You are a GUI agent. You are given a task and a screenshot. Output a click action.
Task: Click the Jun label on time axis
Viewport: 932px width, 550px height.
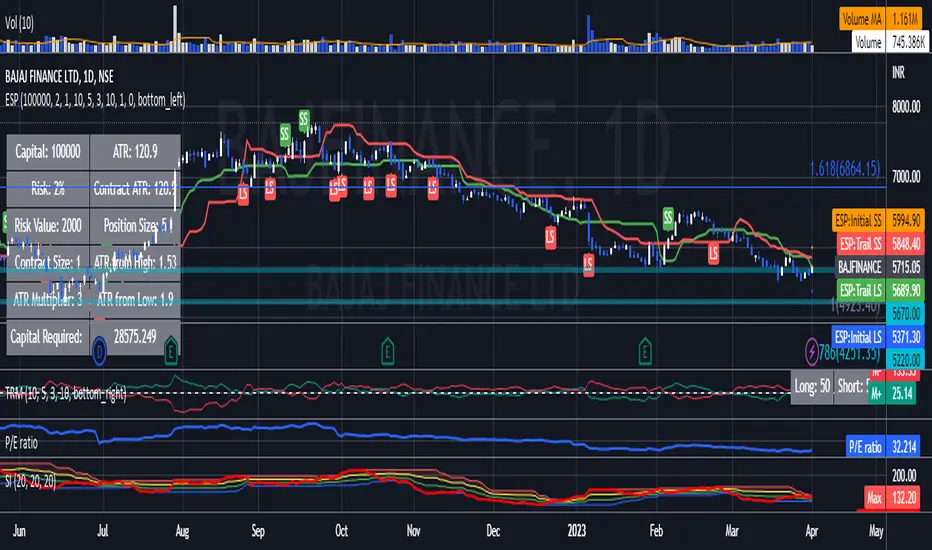pyautogui.click(x=19, y=530)
